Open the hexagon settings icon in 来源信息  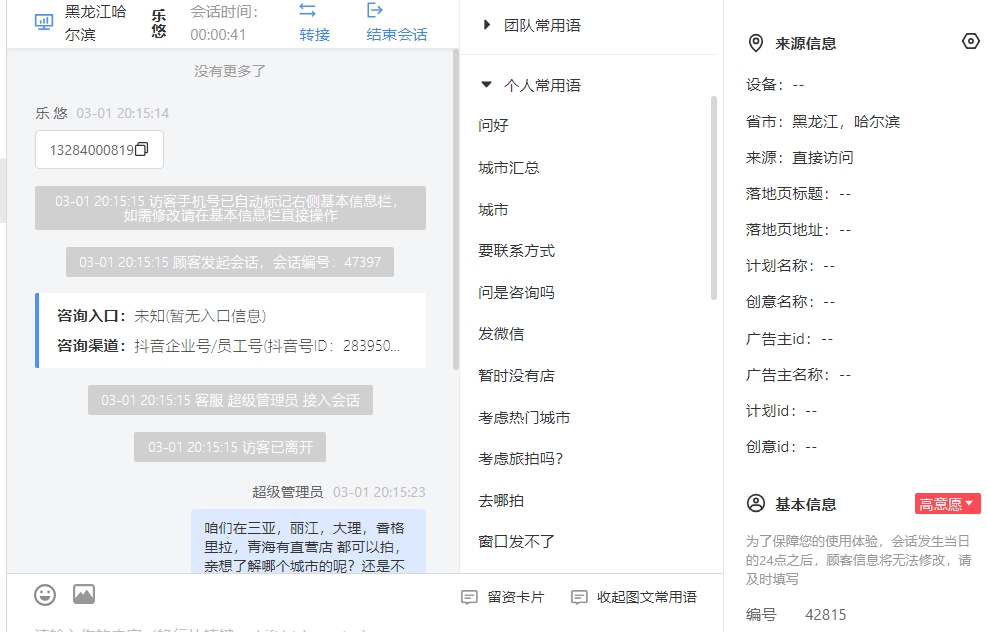pyautogui.click(x=971, y=42)
